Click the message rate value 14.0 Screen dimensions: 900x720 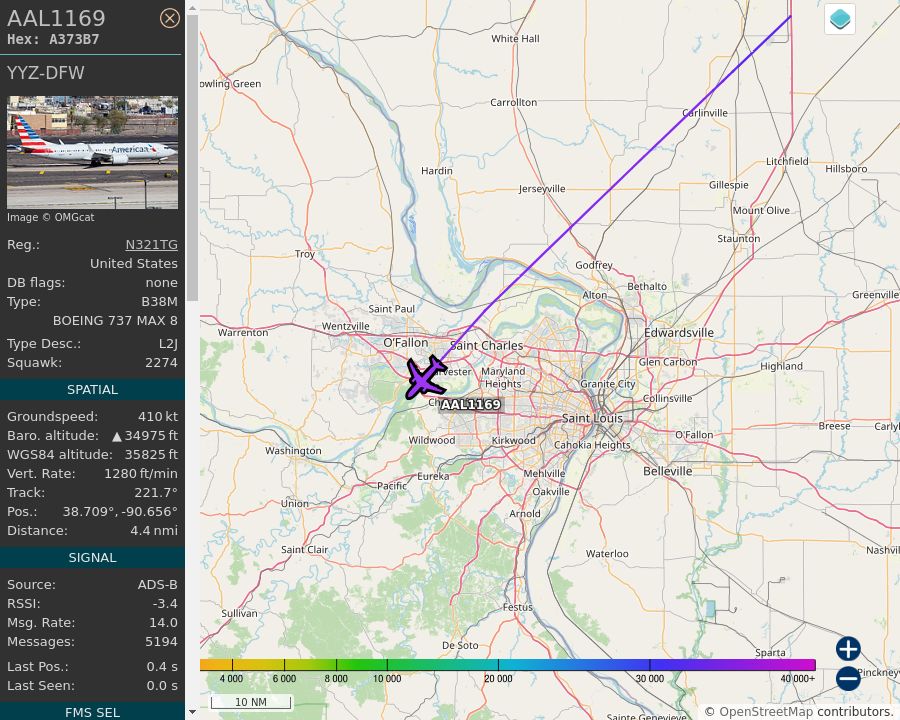coord(164,622)
